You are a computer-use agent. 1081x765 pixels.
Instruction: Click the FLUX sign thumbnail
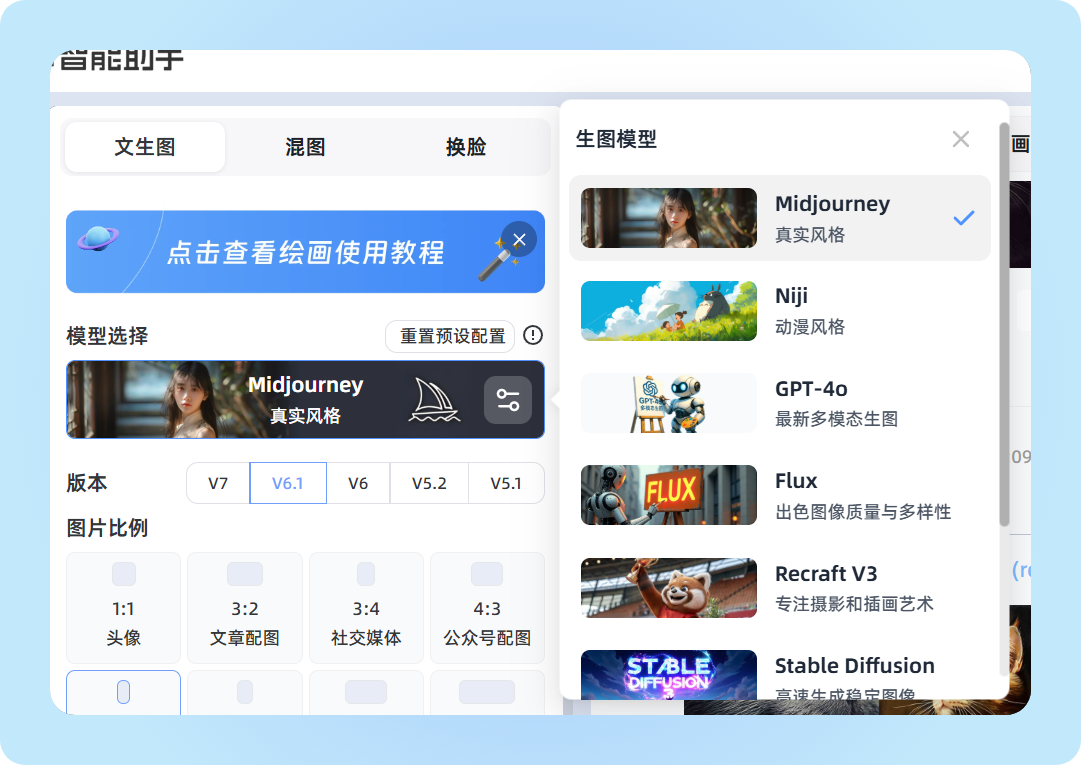669,495
